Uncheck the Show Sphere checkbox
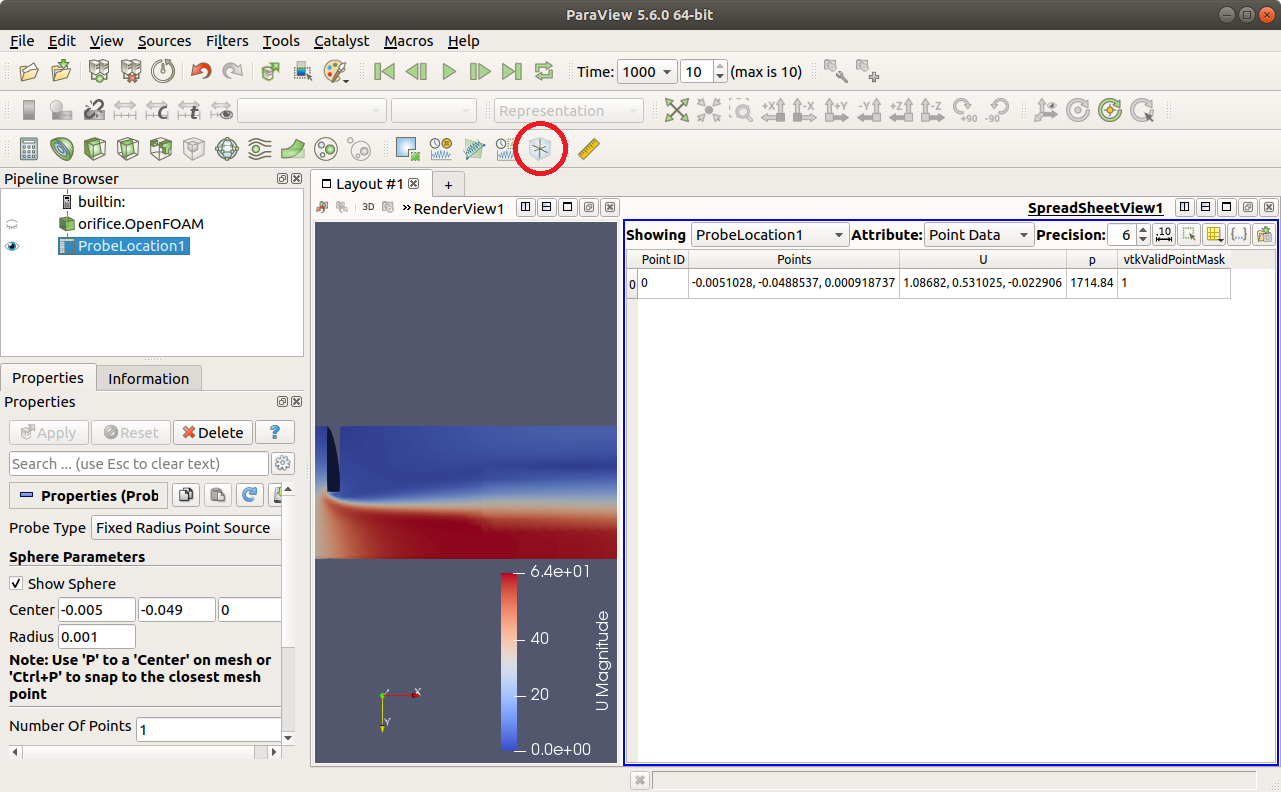1281x792 pixels. [17, 584]
